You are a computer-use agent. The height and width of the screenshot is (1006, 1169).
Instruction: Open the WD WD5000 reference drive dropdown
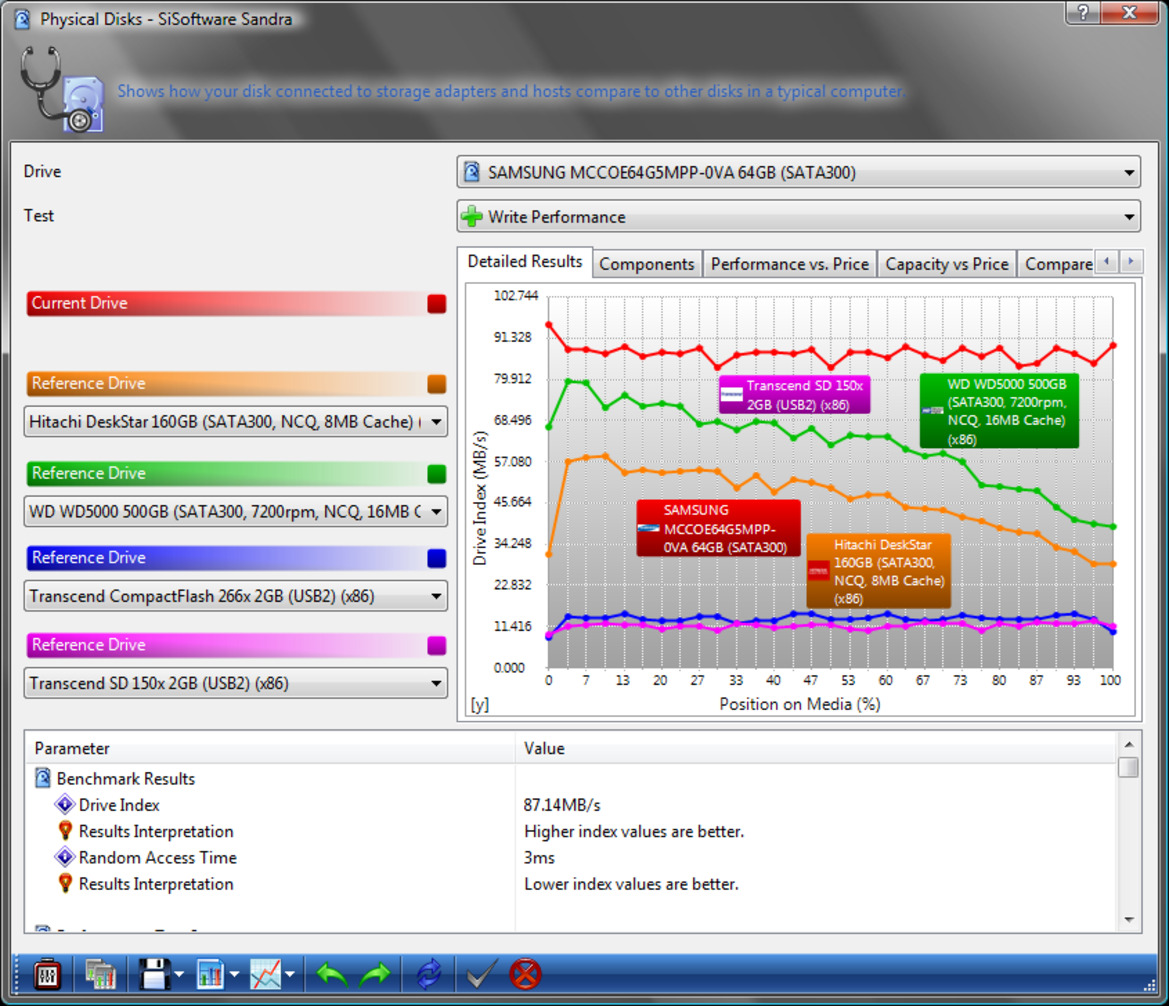pos(236,512)
